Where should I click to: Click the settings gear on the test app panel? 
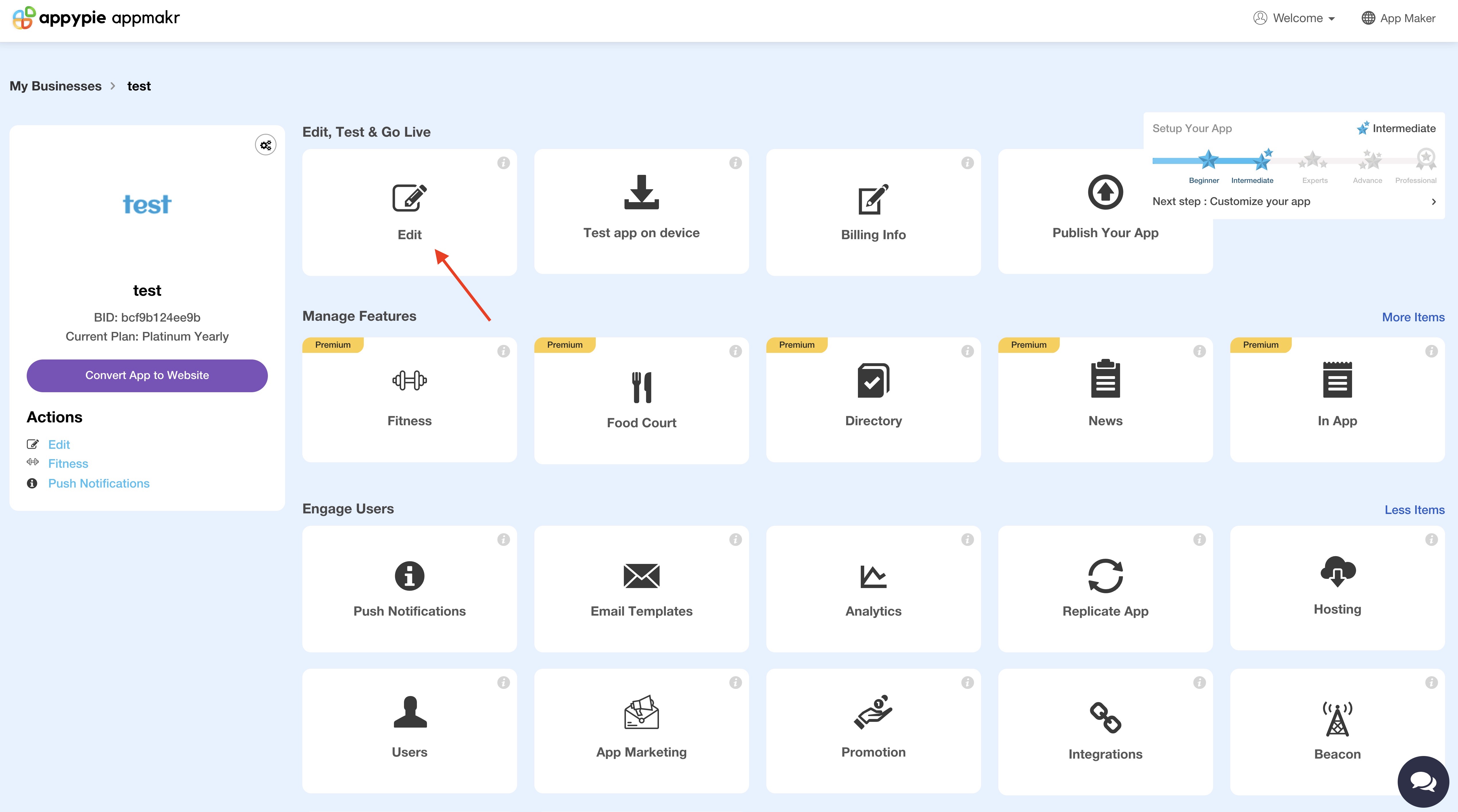tap(266, 145)
